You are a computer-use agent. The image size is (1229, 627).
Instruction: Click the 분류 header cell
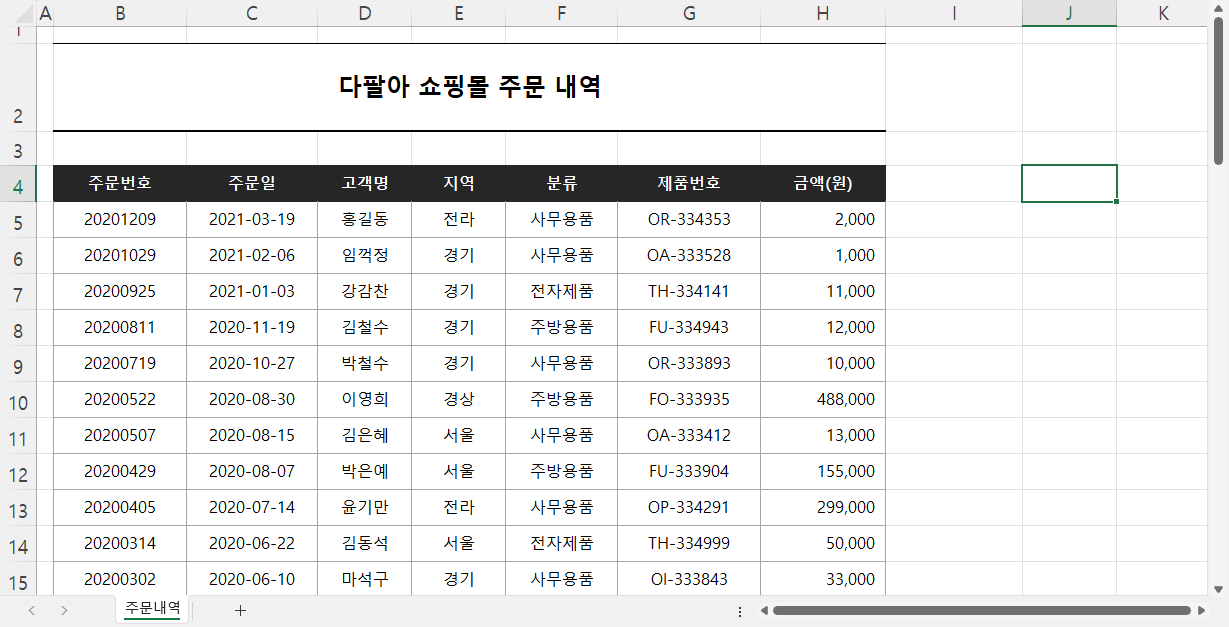coord(562,184)
